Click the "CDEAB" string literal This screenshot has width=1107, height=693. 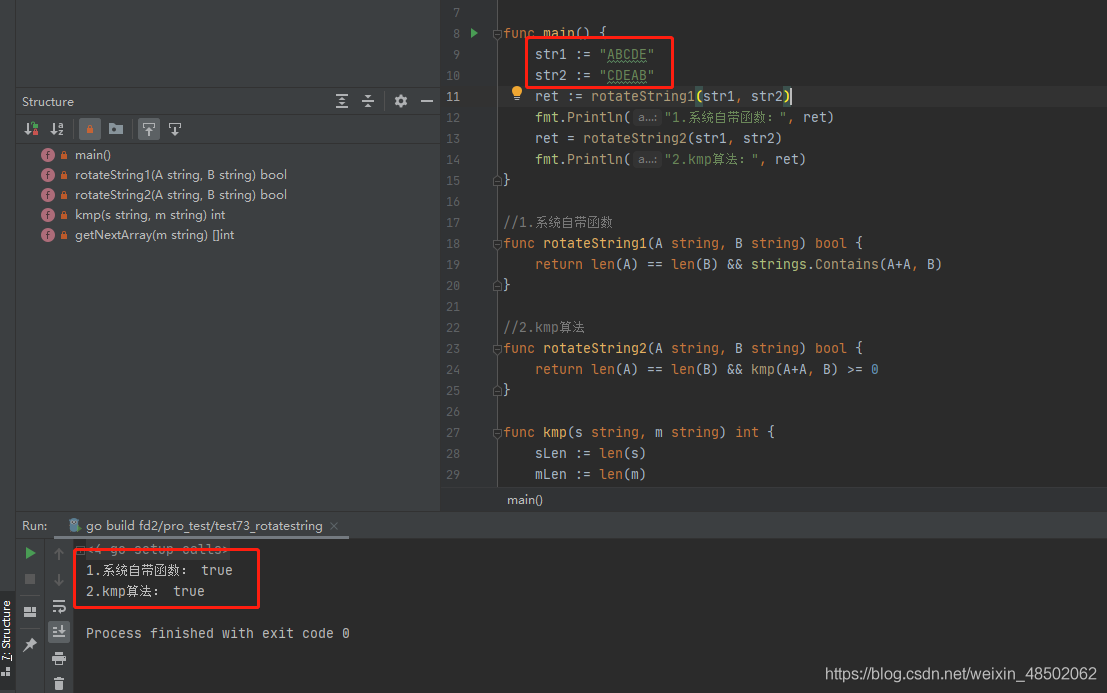click(x=626, y=76)
